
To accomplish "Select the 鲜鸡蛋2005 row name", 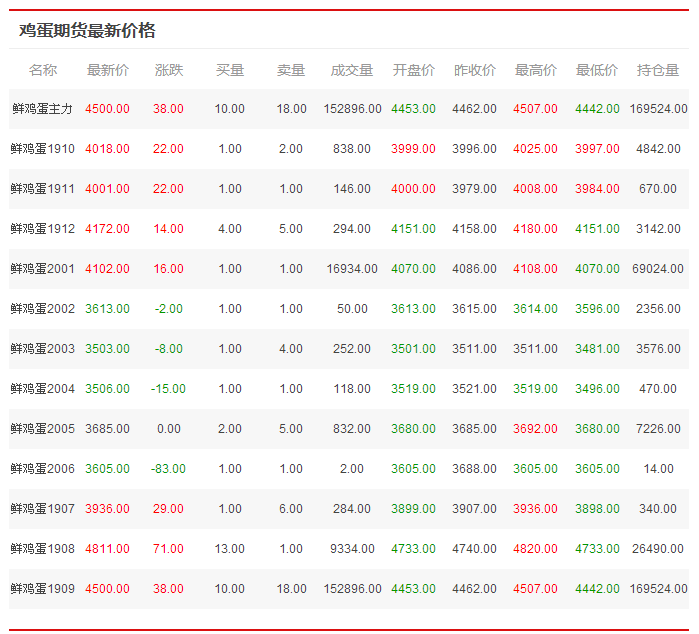I will 42,428.
